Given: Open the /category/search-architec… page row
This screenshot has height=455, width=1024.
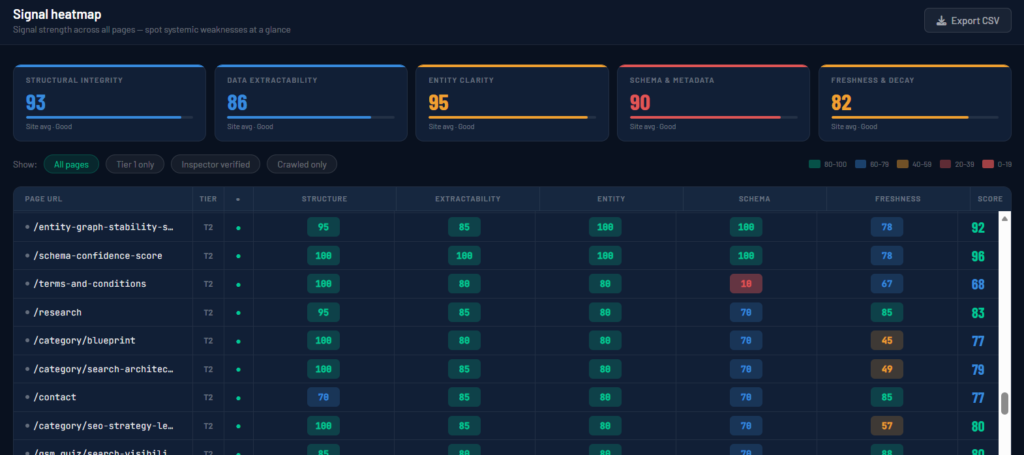Looking at the screenshot, I should pyautogui.click(x=506, y=369).
